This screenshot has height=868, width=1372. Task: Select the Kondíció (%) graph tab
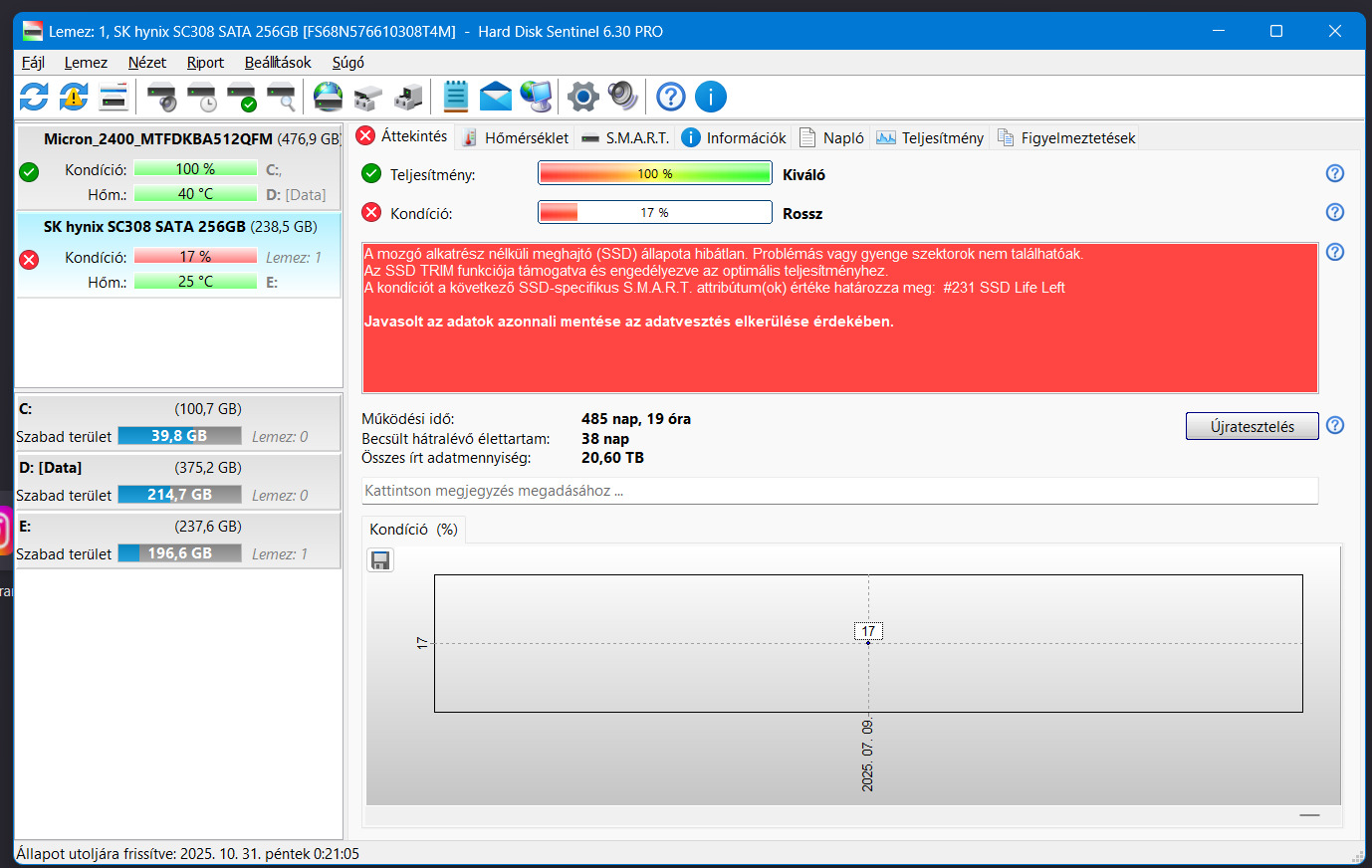click(413, 530)
